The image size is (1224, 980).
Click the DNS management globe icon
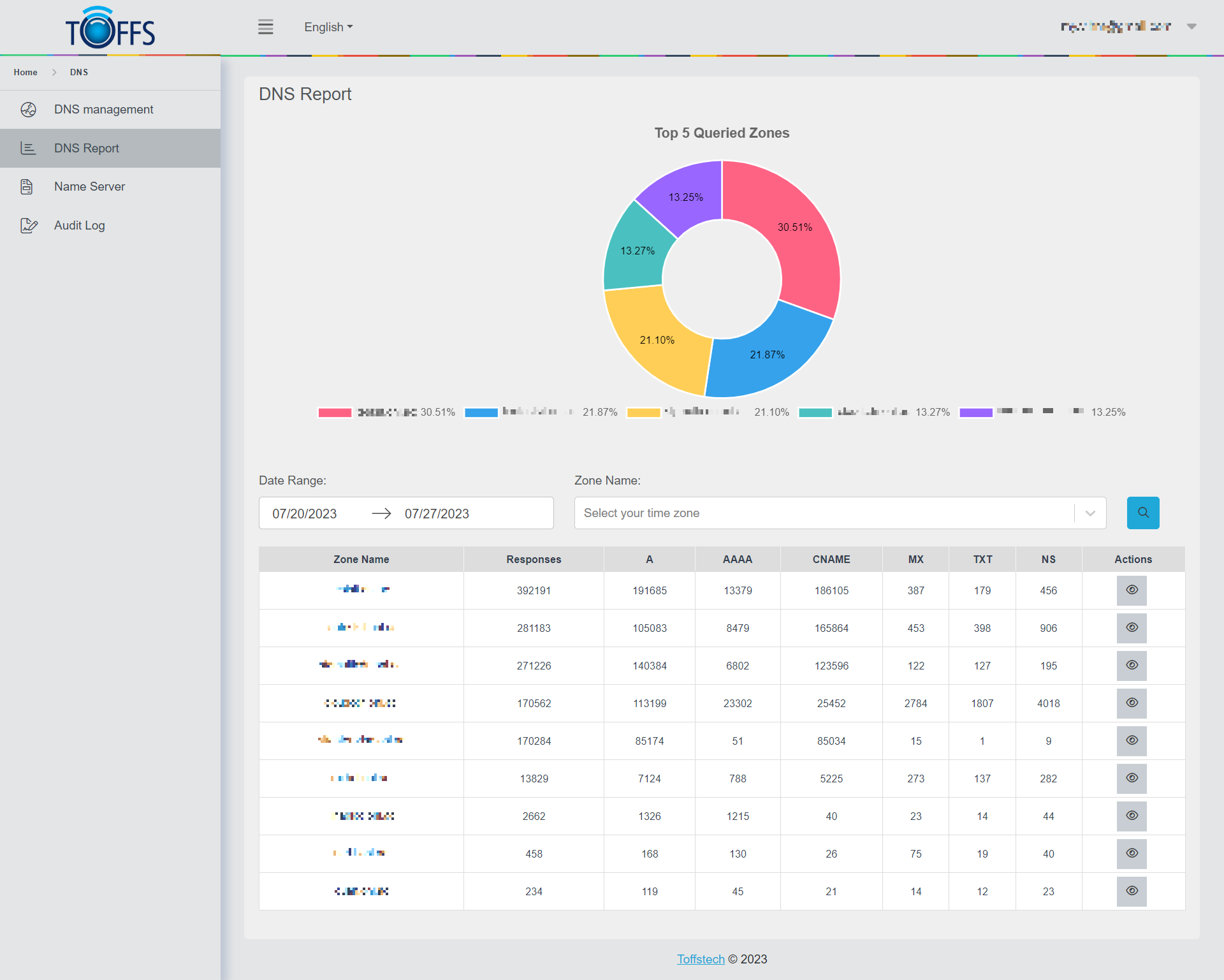pyautogui.click(x=28, y=110)
